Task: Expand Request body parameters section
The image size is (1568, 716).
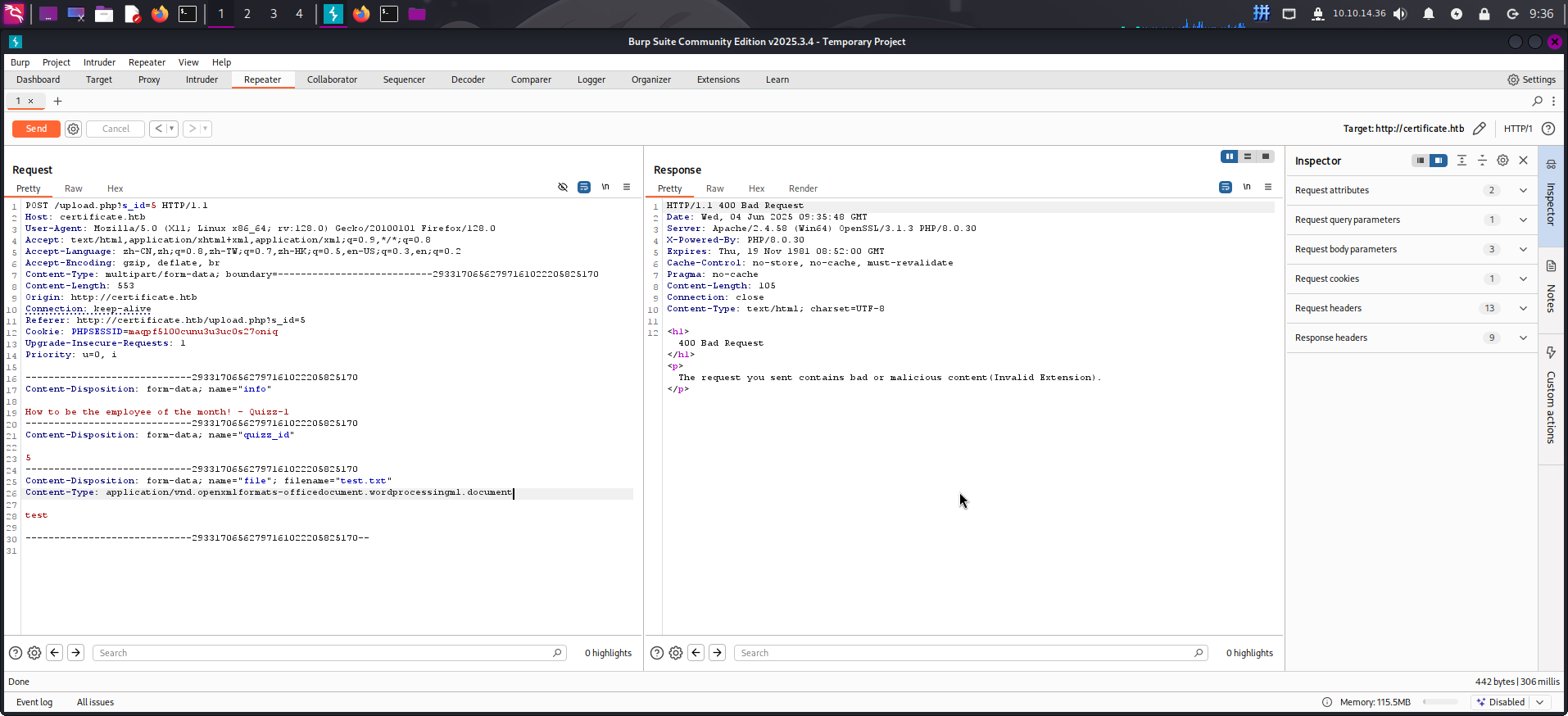Action: [x=1523, y=249]
